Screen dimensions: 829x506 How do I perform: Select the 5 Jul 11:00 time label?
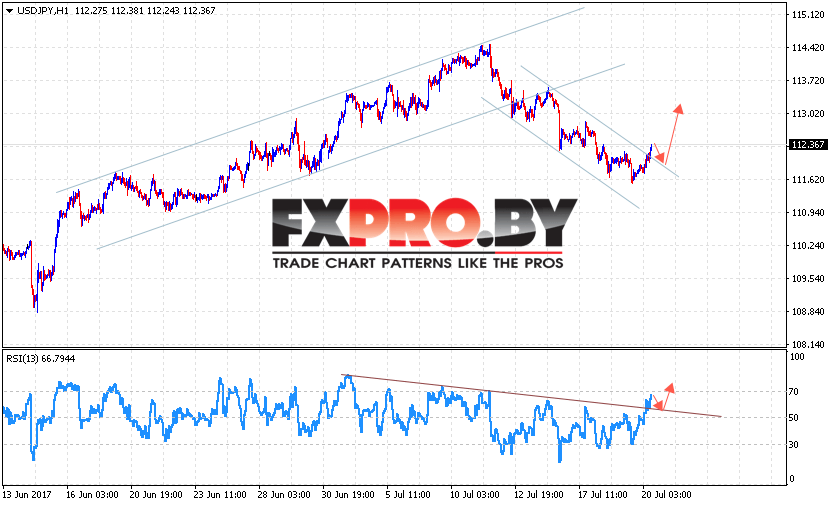click(x=408, y=494)
